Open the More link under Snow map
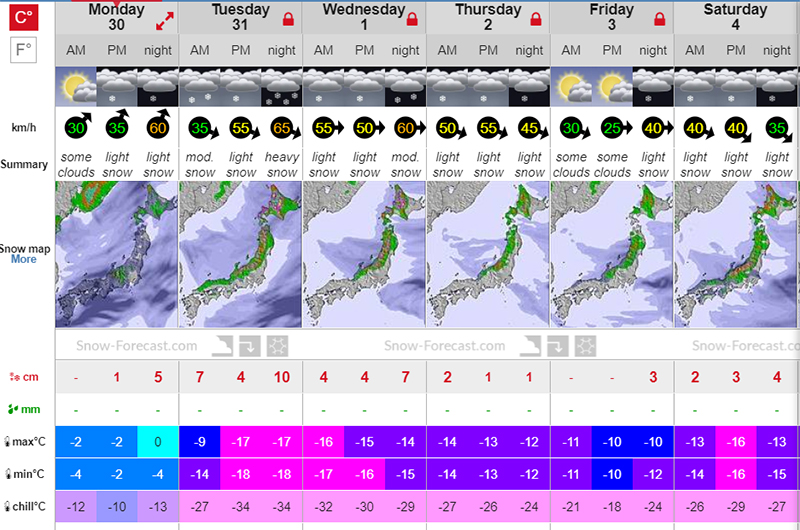 pyautogui.click(x=24, y=259)
